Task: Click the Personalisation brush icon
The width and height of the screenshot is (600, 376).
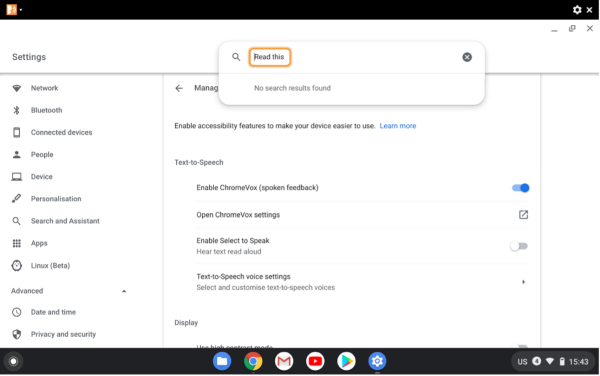Action: [x=16, y=199]
